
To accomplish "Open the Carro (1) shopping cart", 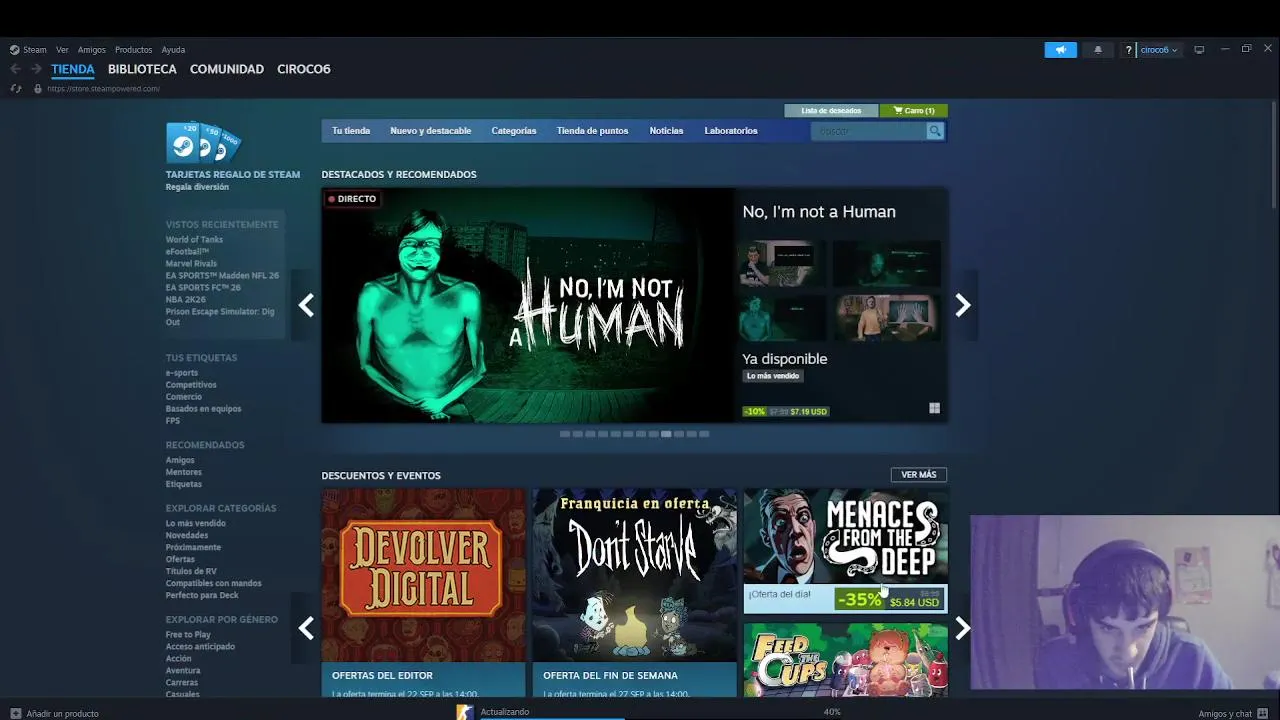I will coord(913,111).
